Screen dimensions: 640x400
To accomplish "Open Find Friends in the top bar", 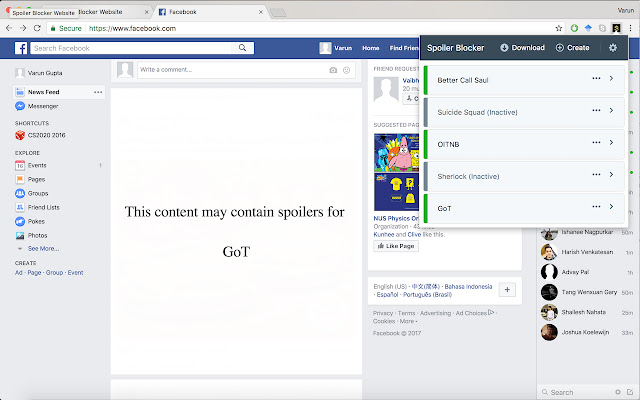I will point(404,48).
